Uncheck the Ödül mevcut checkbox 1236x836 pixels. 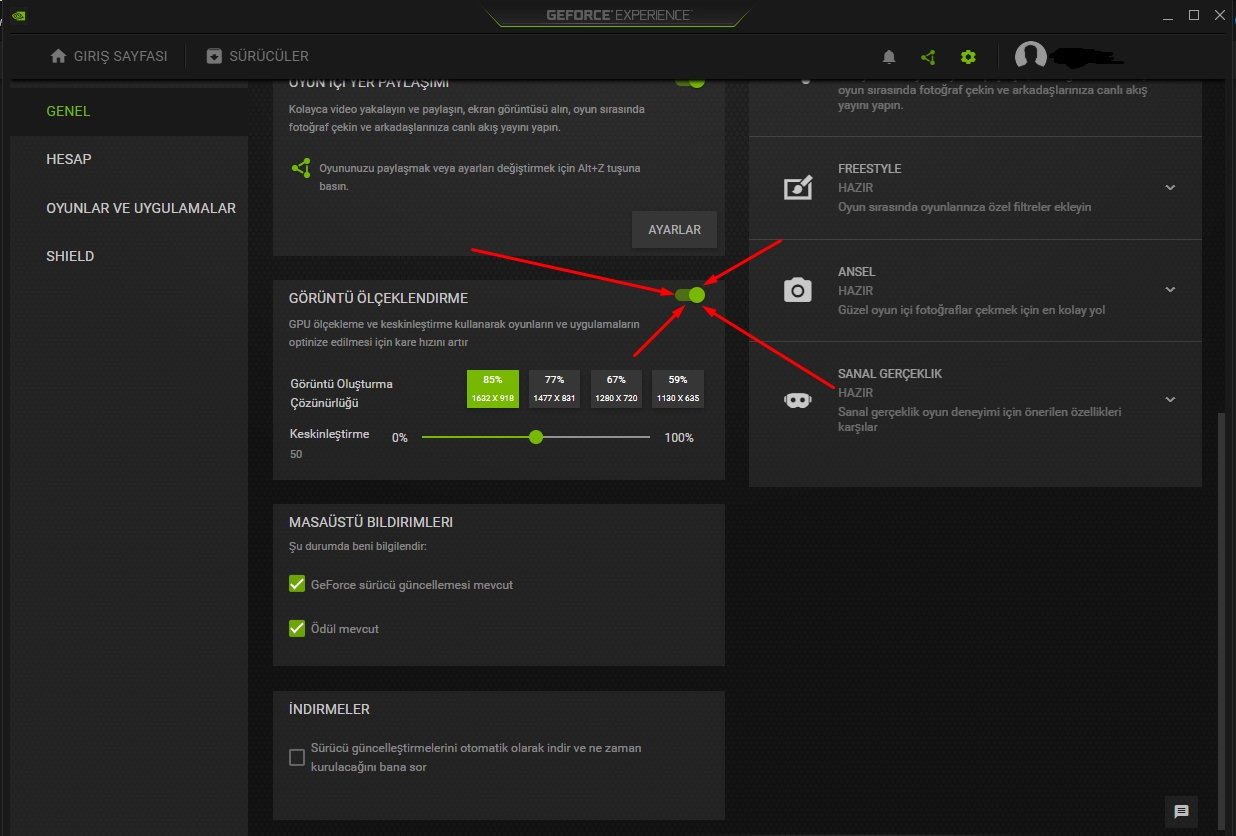click(x=297, y=629)
